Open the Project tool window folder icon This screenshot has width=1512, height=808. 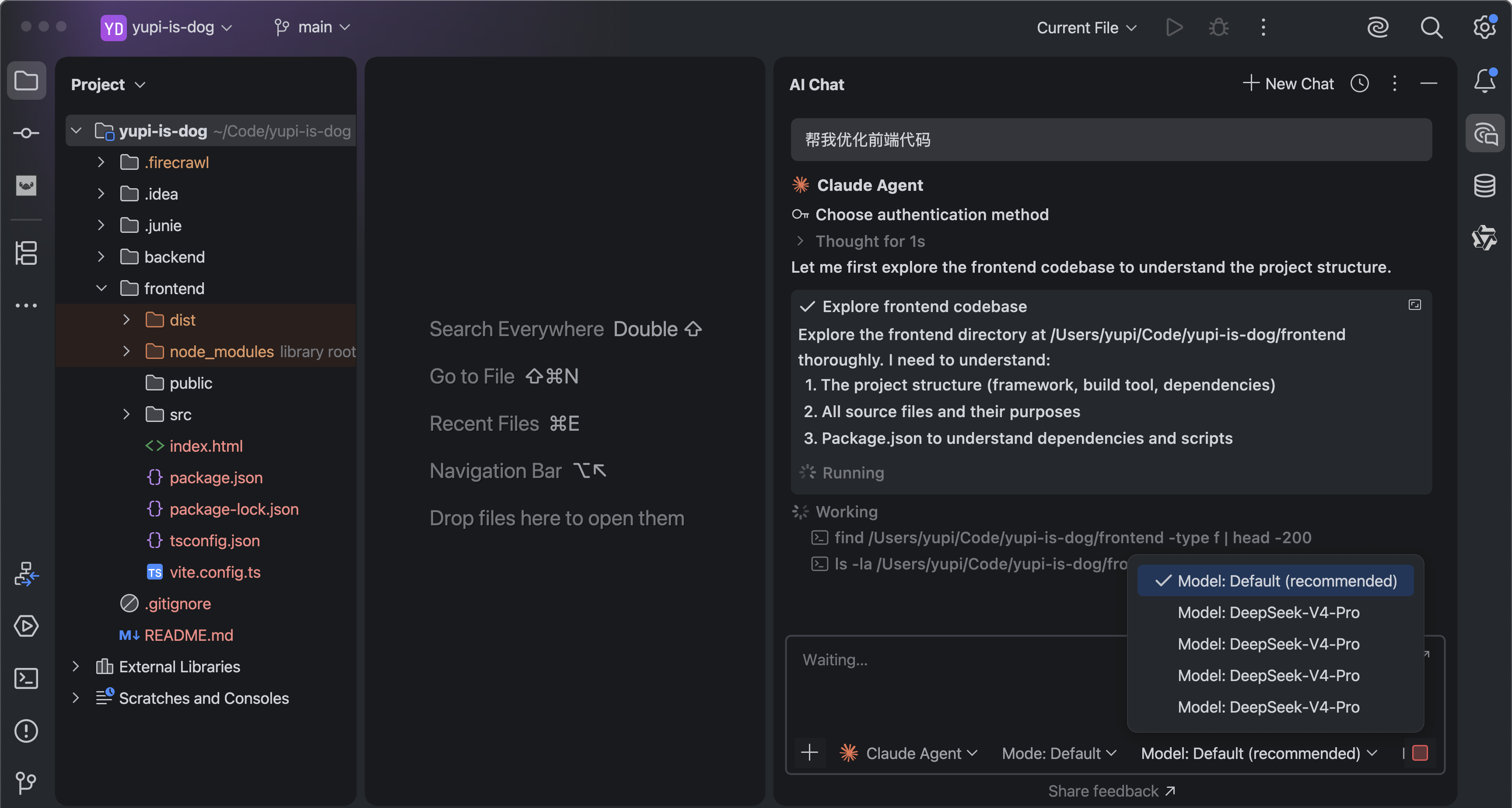26,81
